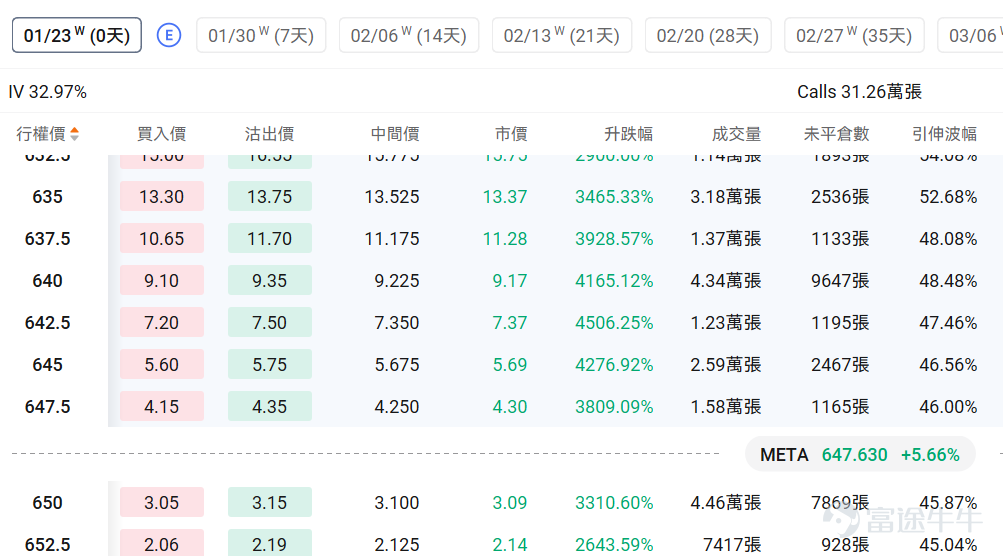Click ask price 4.35 for strike 647.5

pos(270,406)
